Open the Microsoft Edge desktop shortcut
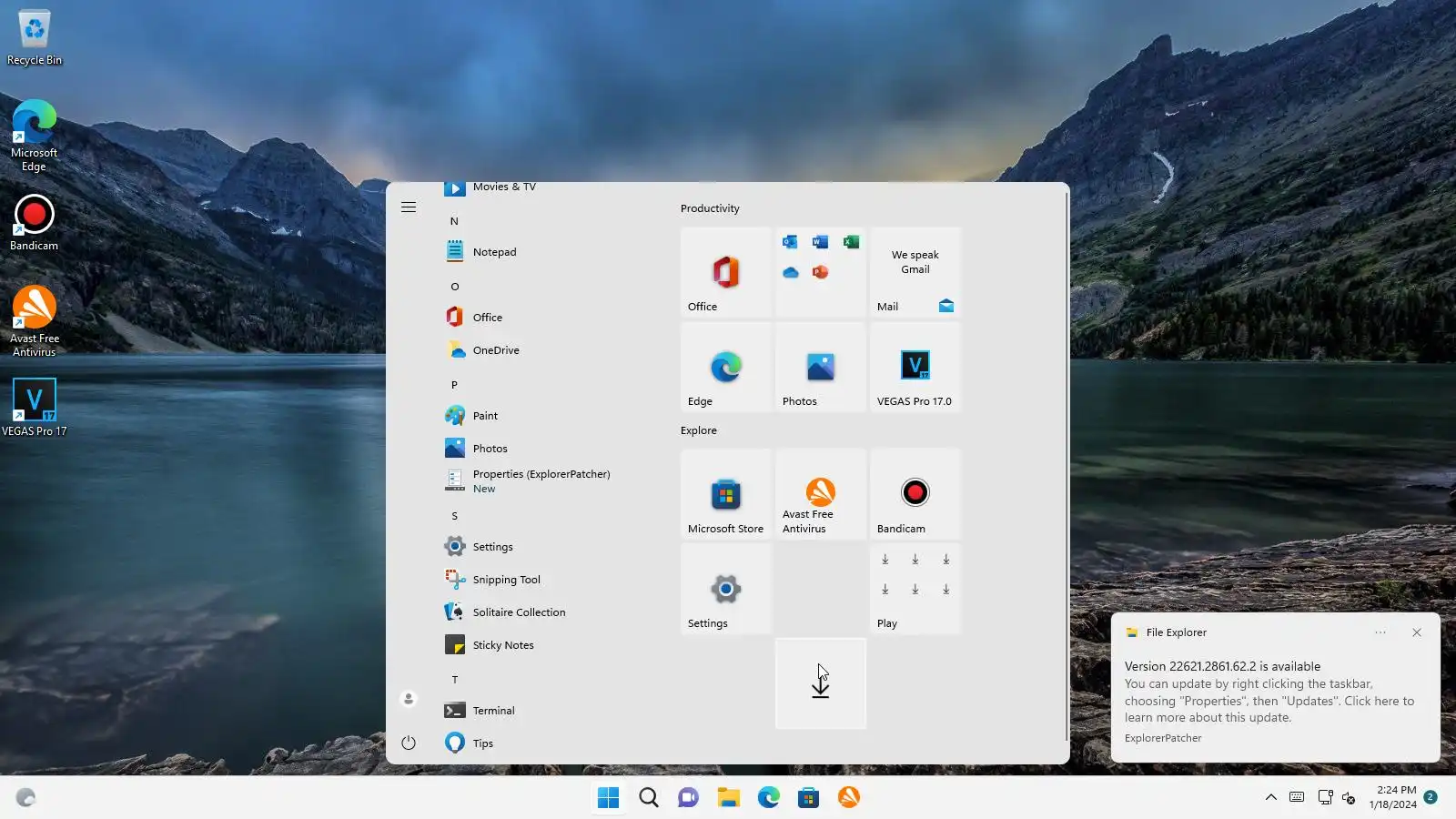Image resolution: width=1456 pixels, height=819 pixels. point(35,136)
